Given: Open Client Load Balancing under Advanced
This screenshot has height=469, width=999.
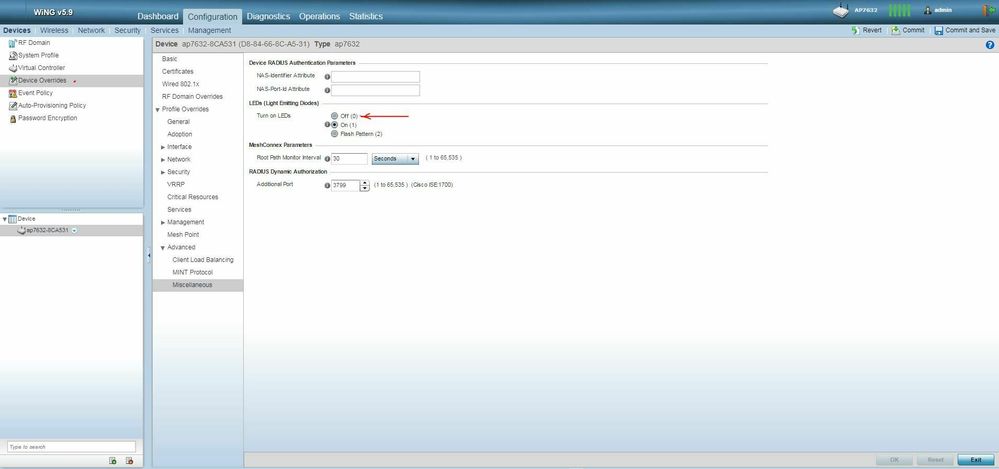Looking at the screenshot, I should point(203,260).
